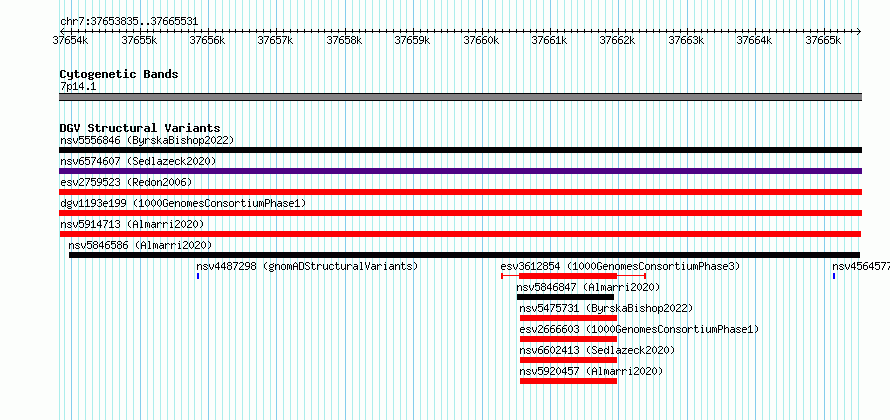890x420 pixels.
Task: Click the 37663k ruler label
Action: tap(686, 40)
